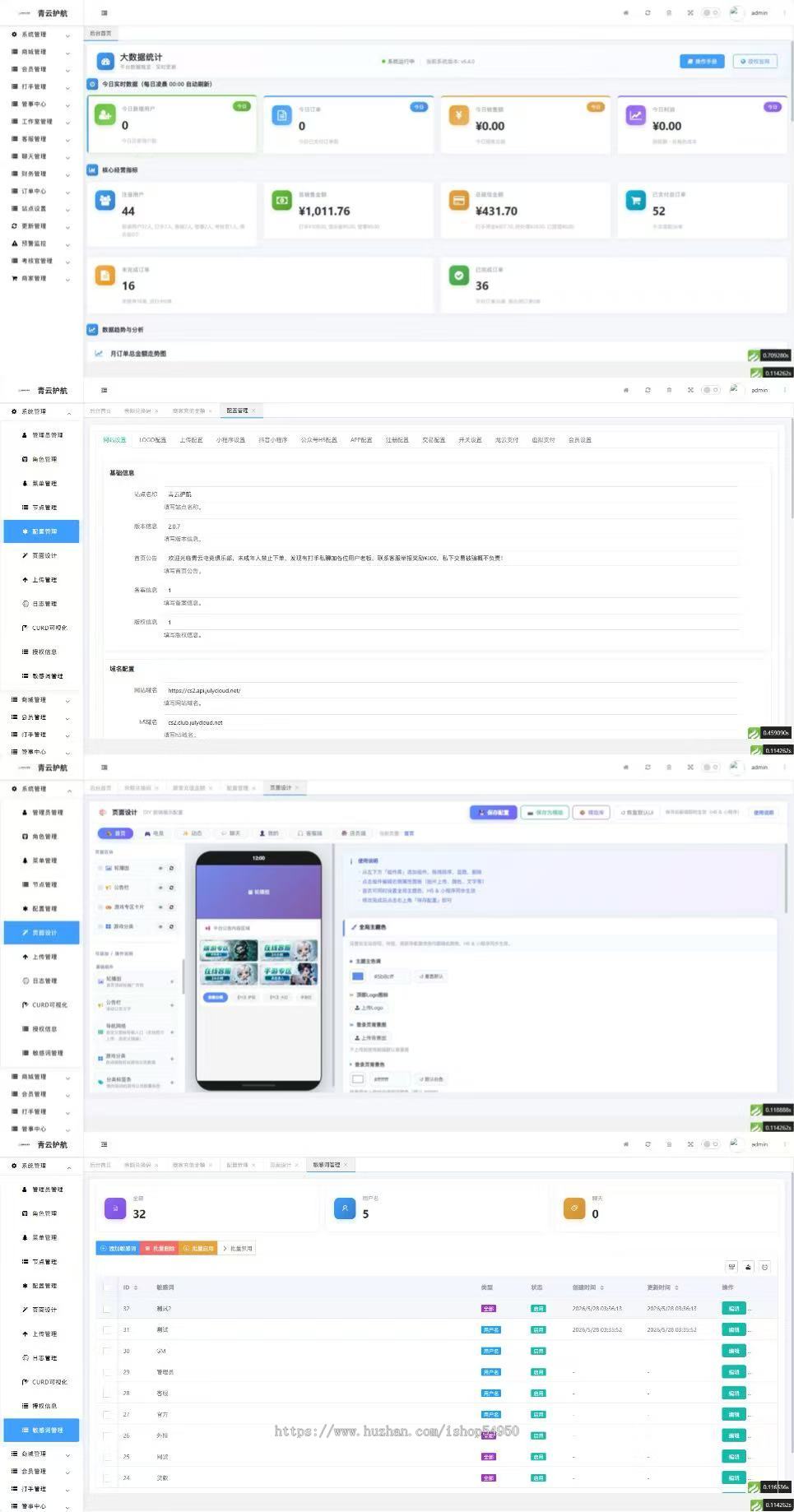Click the 更新管理 refresh icon in the sidebar
Viewport: 794px width, 1512px height.
[x=14, y=226]
